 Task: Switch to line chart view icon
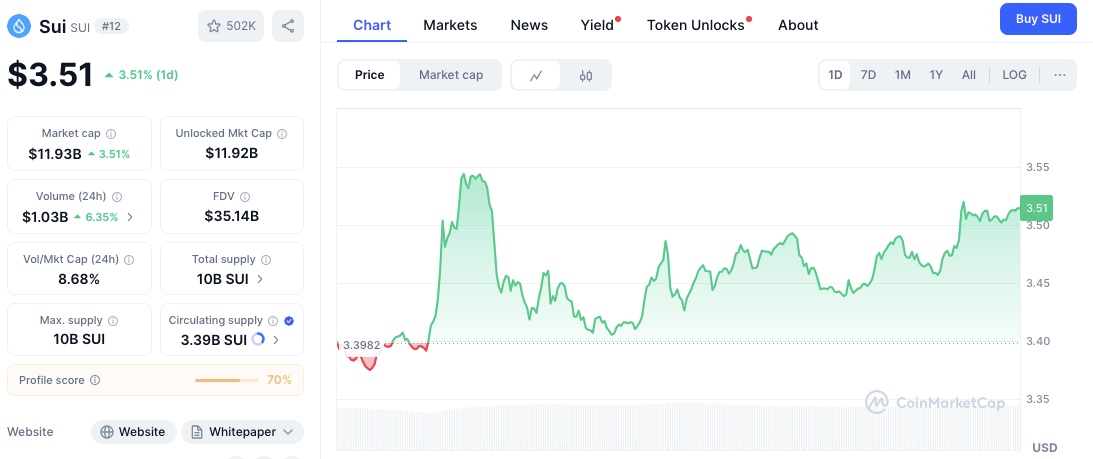pyautogui.click(x=537, y=75)
